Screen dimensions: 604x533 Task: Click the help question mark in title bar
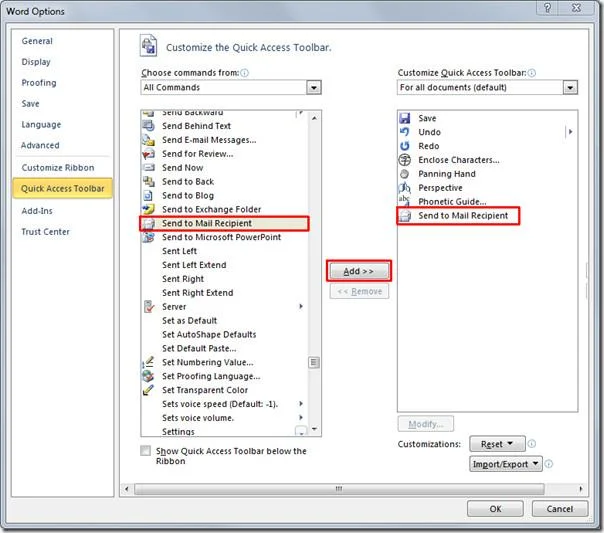tap(547, 8)
